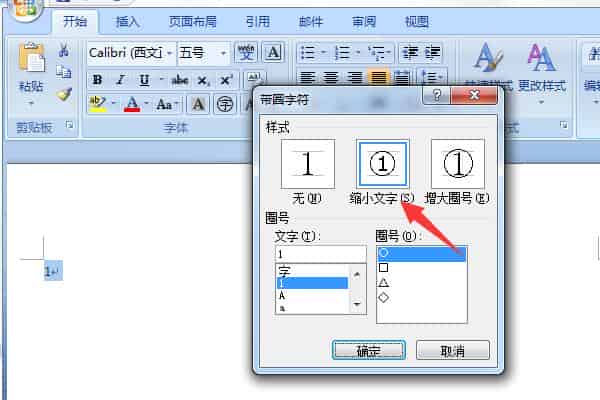This screenshot has width=600, height=400.
Task: Center the paragraph text
Action: click(x=331, y=78)
